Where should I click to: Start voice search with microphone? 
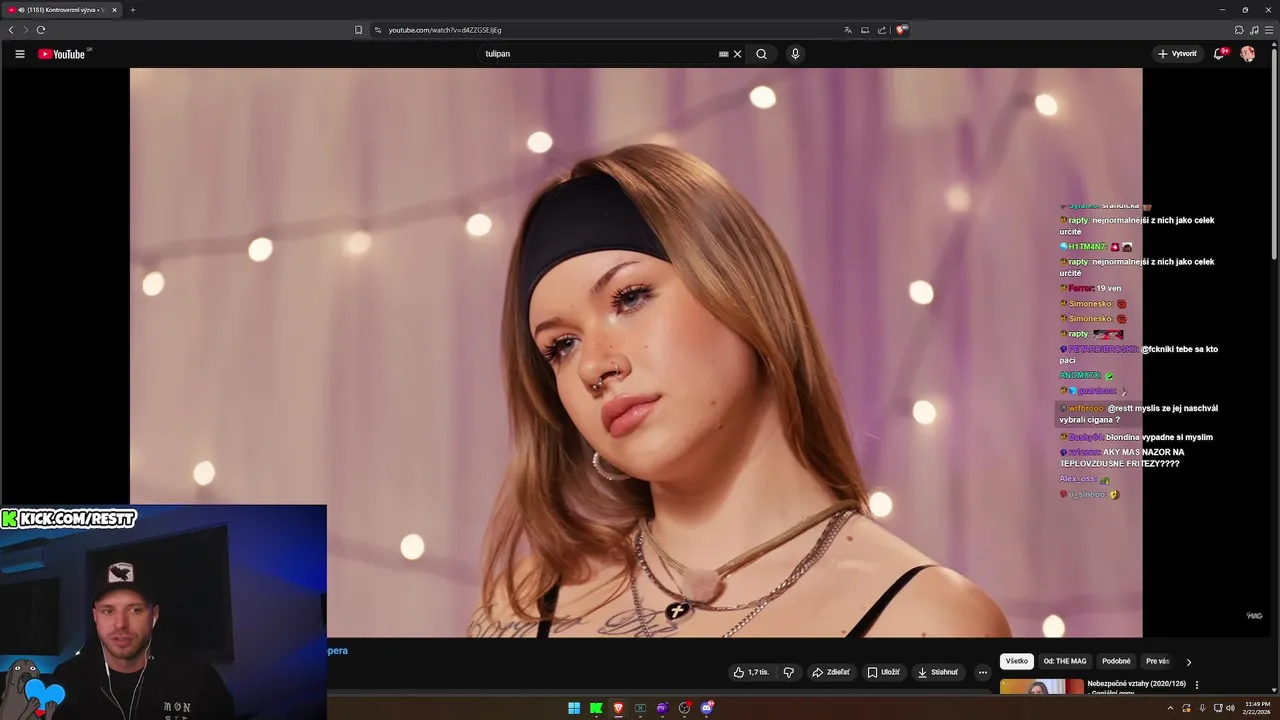pos(795,54)
